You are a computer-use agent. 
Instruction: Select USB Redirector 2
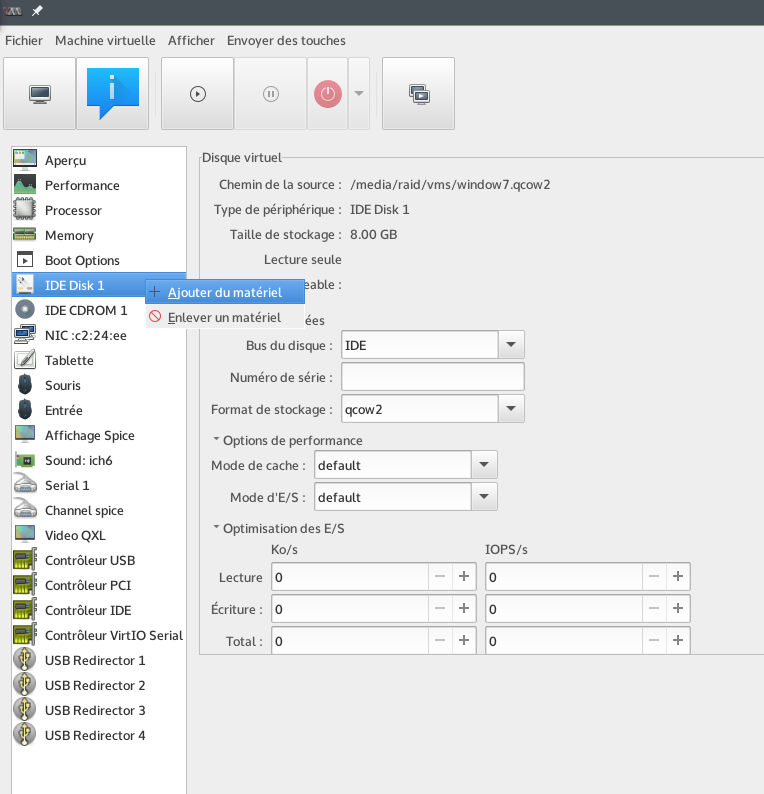(x=99, y=686)
